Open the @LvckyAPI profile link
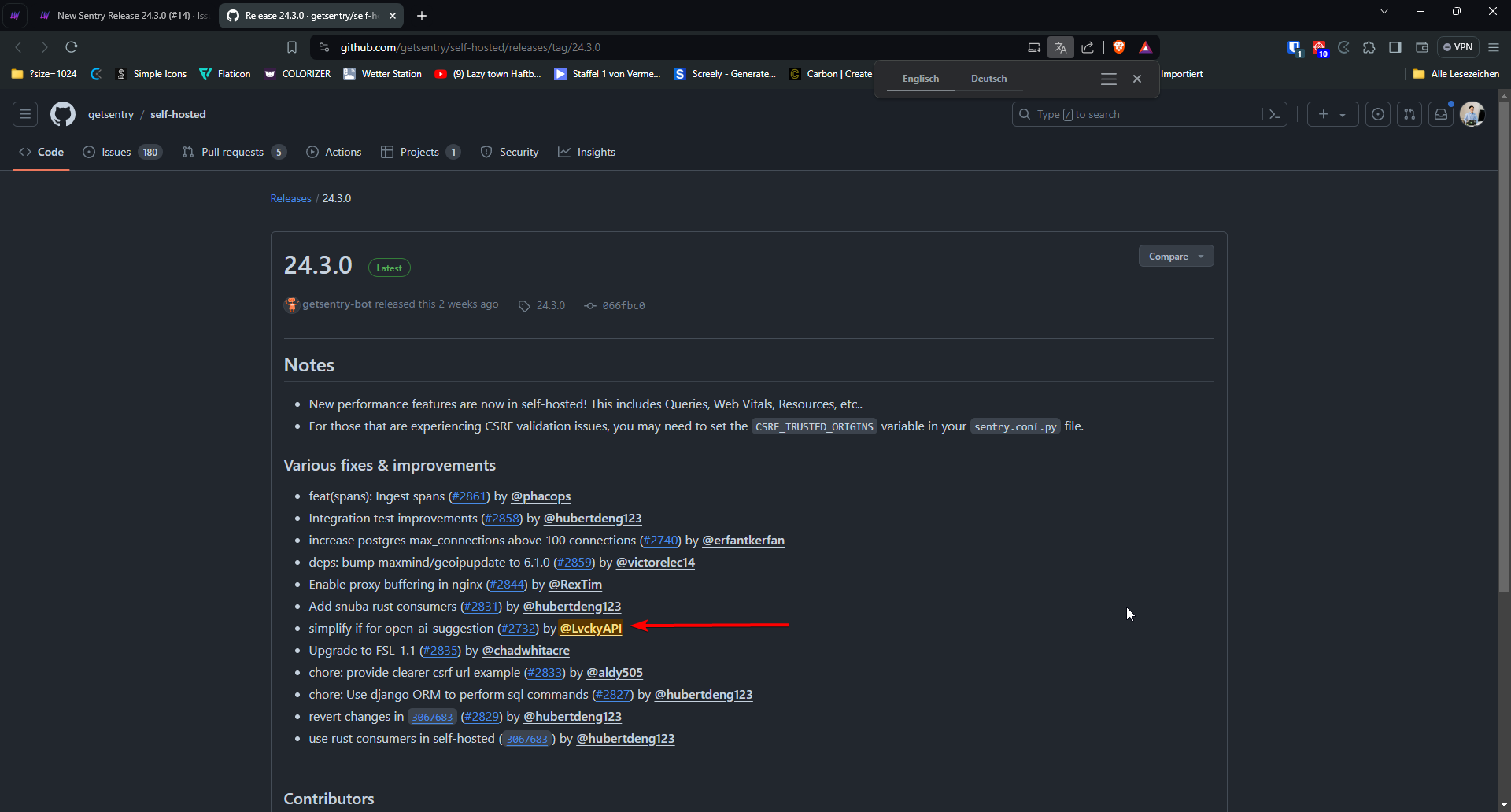This screenshot has width=1511, height=812. [590, 628]
